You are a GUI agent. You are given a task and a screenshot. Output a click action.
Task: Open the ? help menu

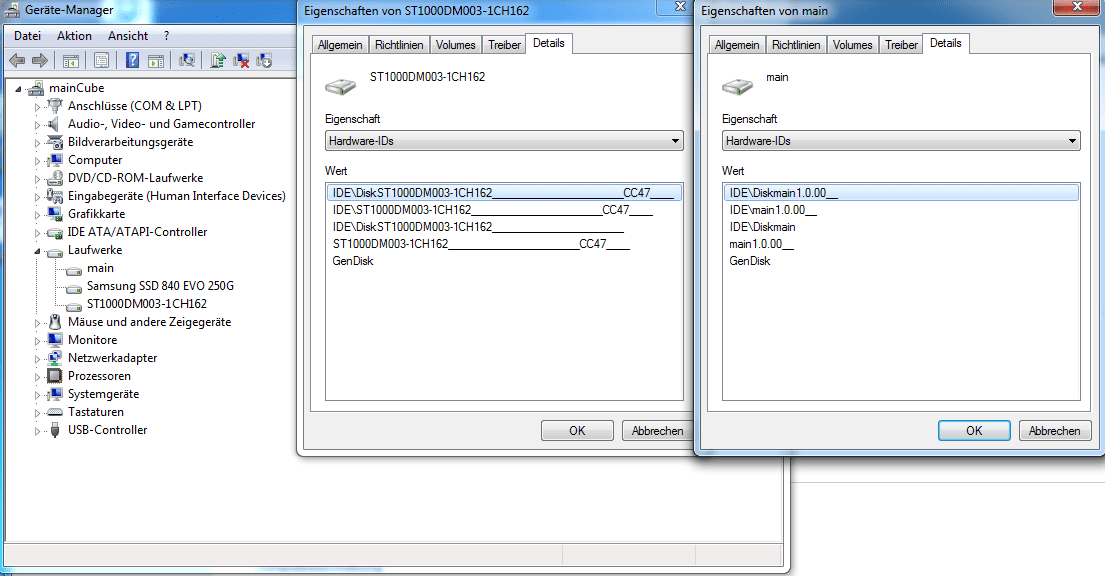point(166,36)
